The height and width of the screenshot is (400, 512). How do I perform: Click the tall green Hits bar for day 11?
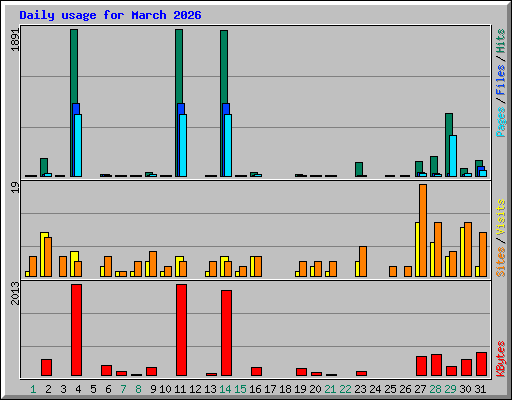click(x=179, y=67)
